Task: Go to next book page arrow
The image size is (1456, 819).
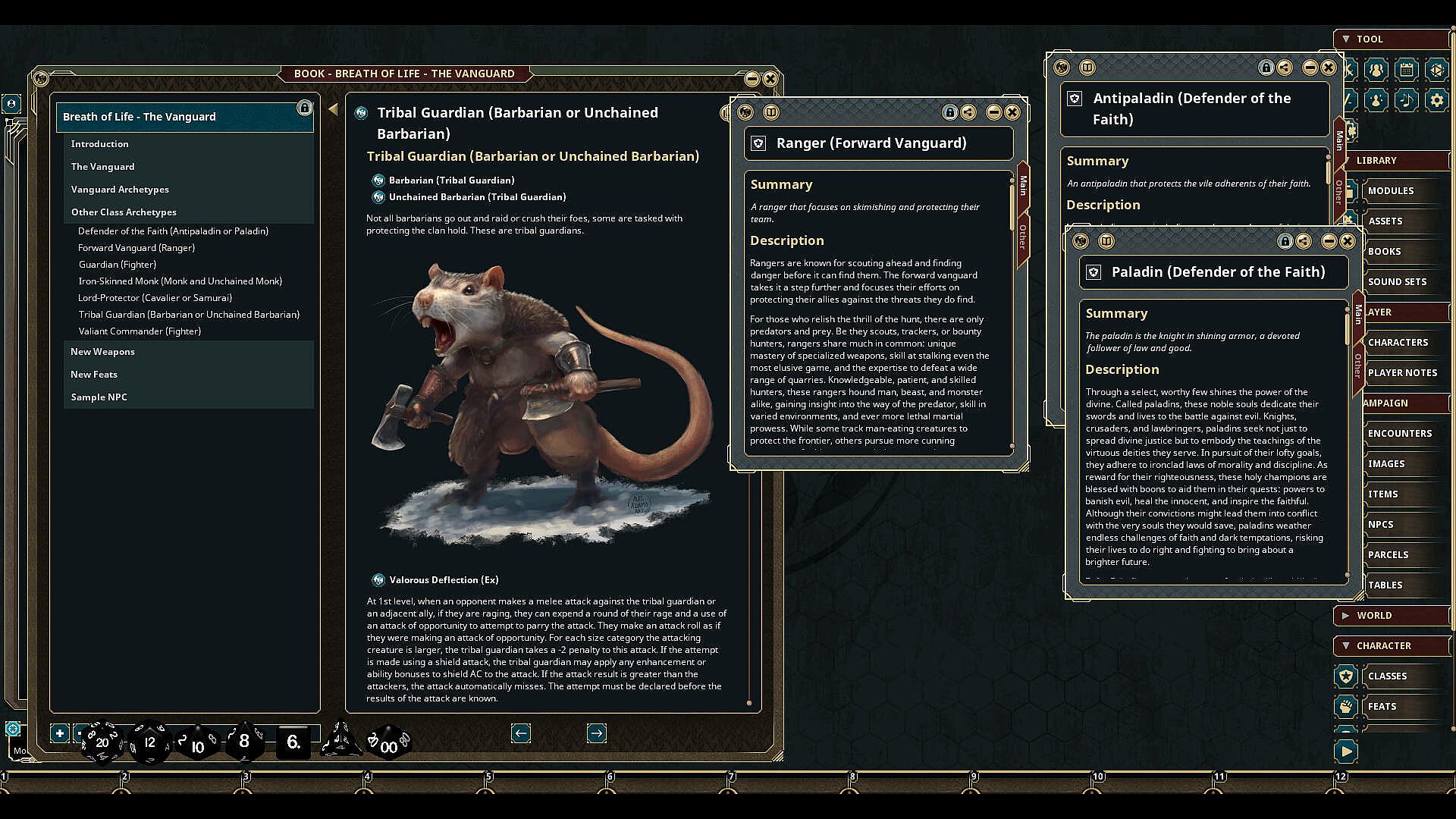Action: pos(596,733)
